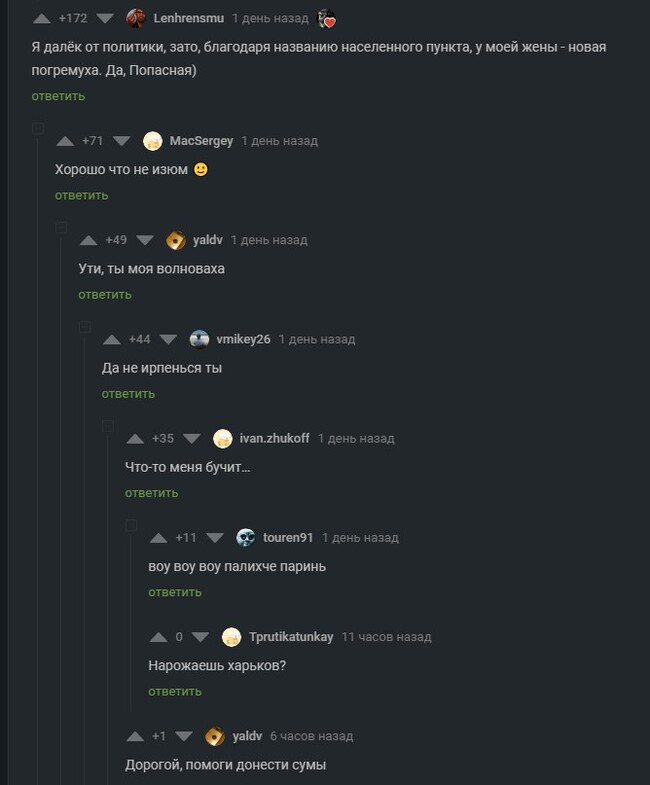Viewport: 650px width, 785px height.
Task: Downvote touren91's comment
Action: tap(215, 537)
